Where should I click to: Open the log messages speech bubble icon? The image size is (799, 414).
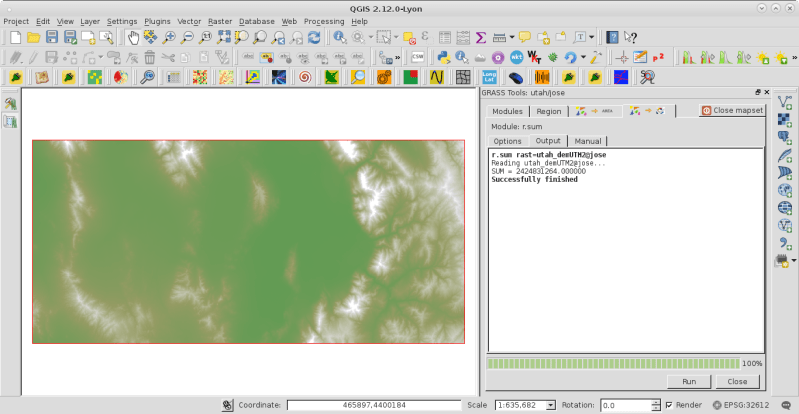[786, 405]
